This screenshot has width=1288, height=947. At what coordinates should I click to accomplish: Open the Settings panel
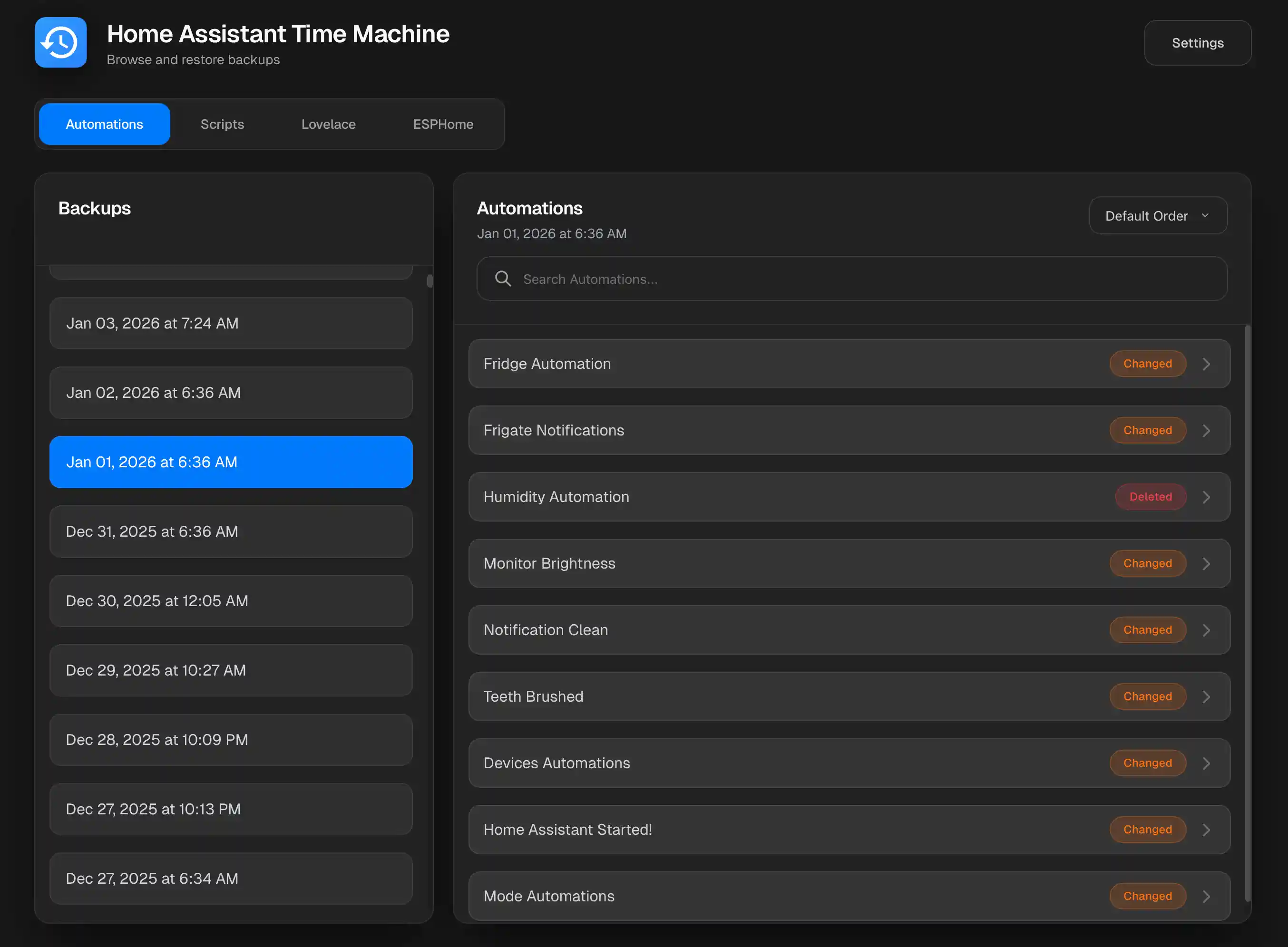click(1197, 42)
